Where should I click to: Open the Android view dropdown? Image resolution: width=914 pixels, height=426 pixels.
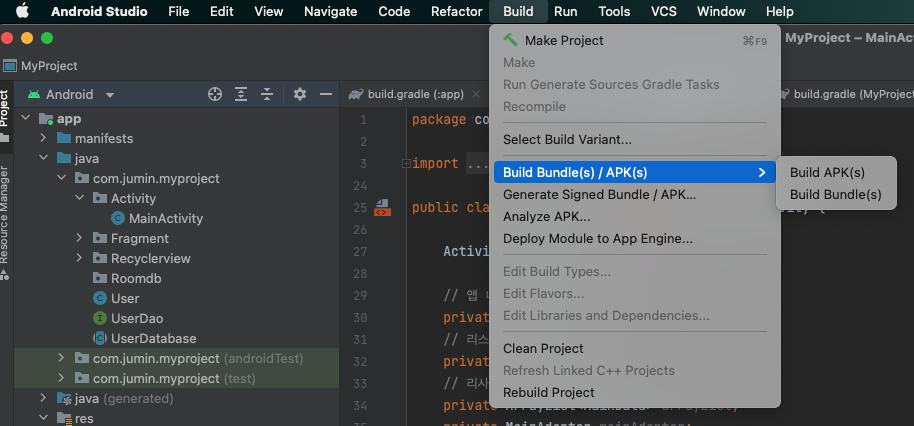tap(110, 95)
